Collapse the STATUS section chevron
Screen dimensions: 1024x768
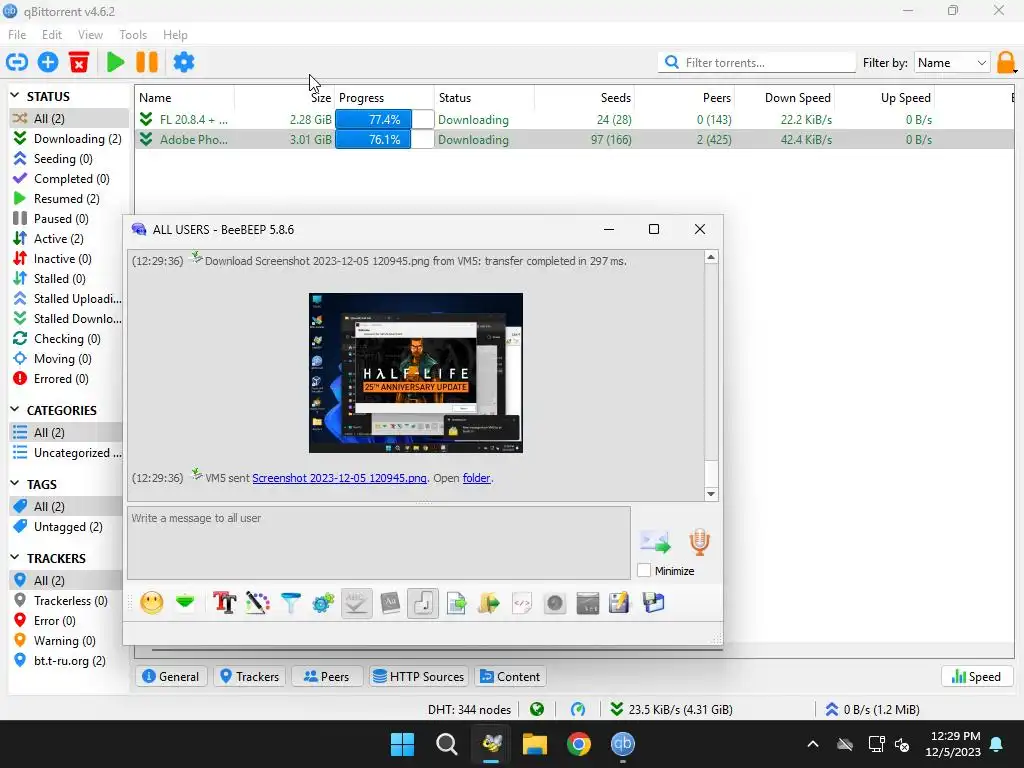[15, 95]
